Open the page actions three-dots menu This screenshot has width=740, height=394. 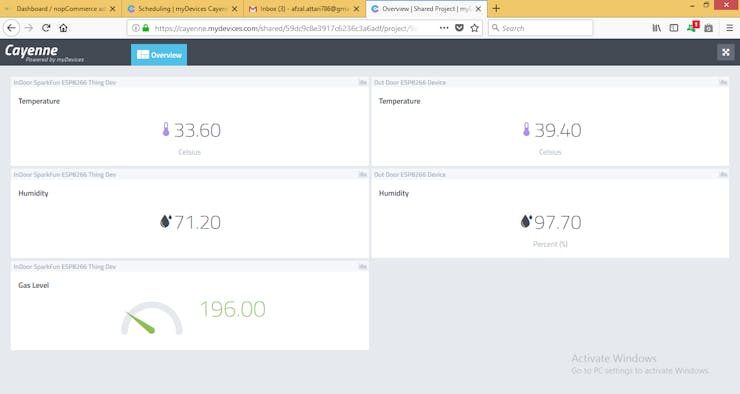click(444, 28)
